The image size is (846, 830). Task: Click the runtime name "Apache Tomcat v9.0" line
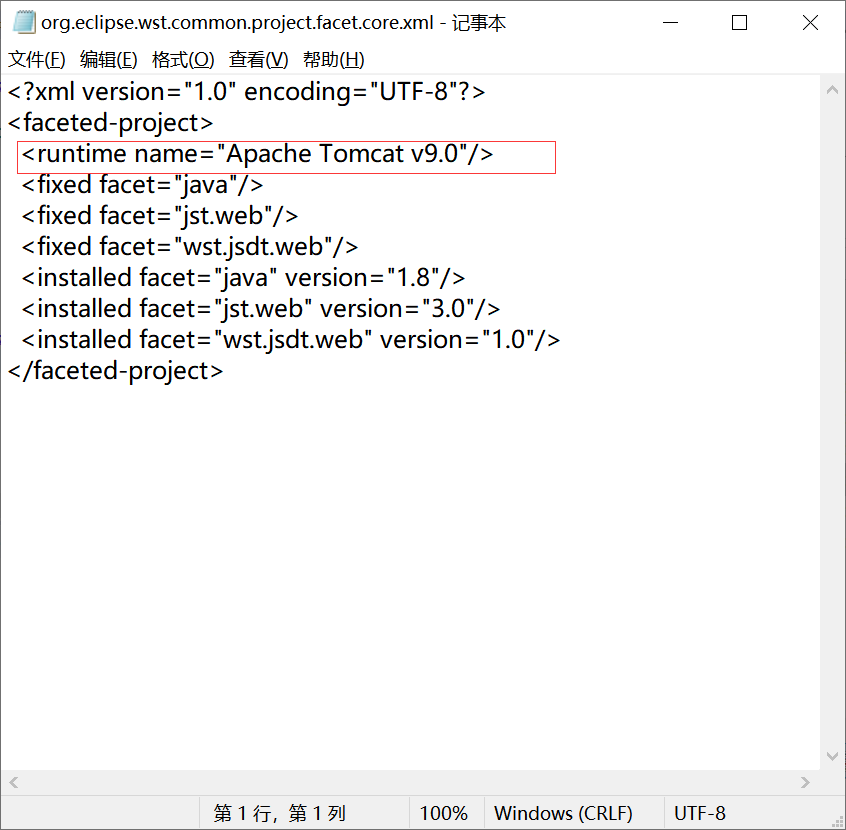click(257, 154)
